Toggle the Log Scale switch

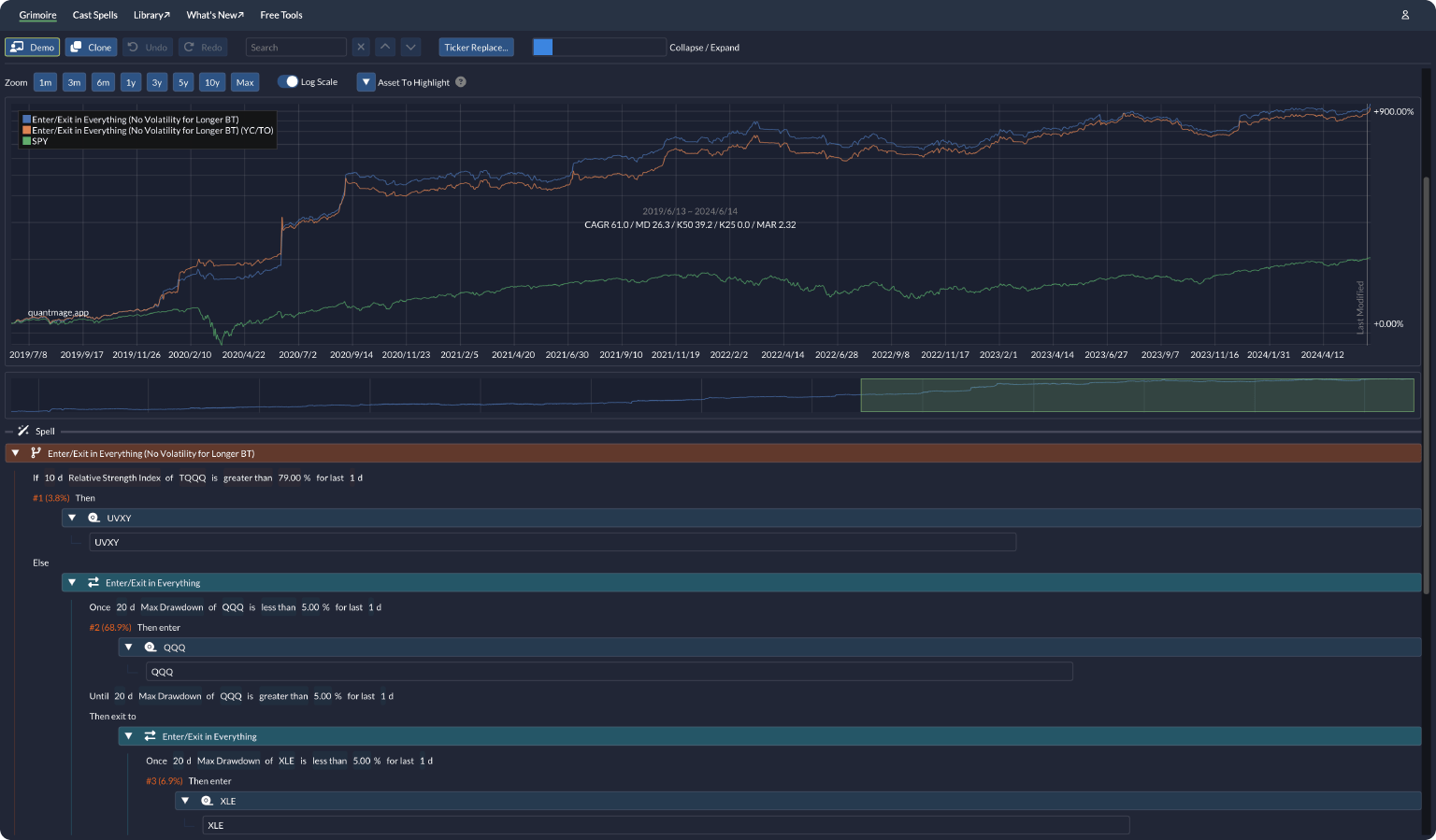tap(287, 81)
